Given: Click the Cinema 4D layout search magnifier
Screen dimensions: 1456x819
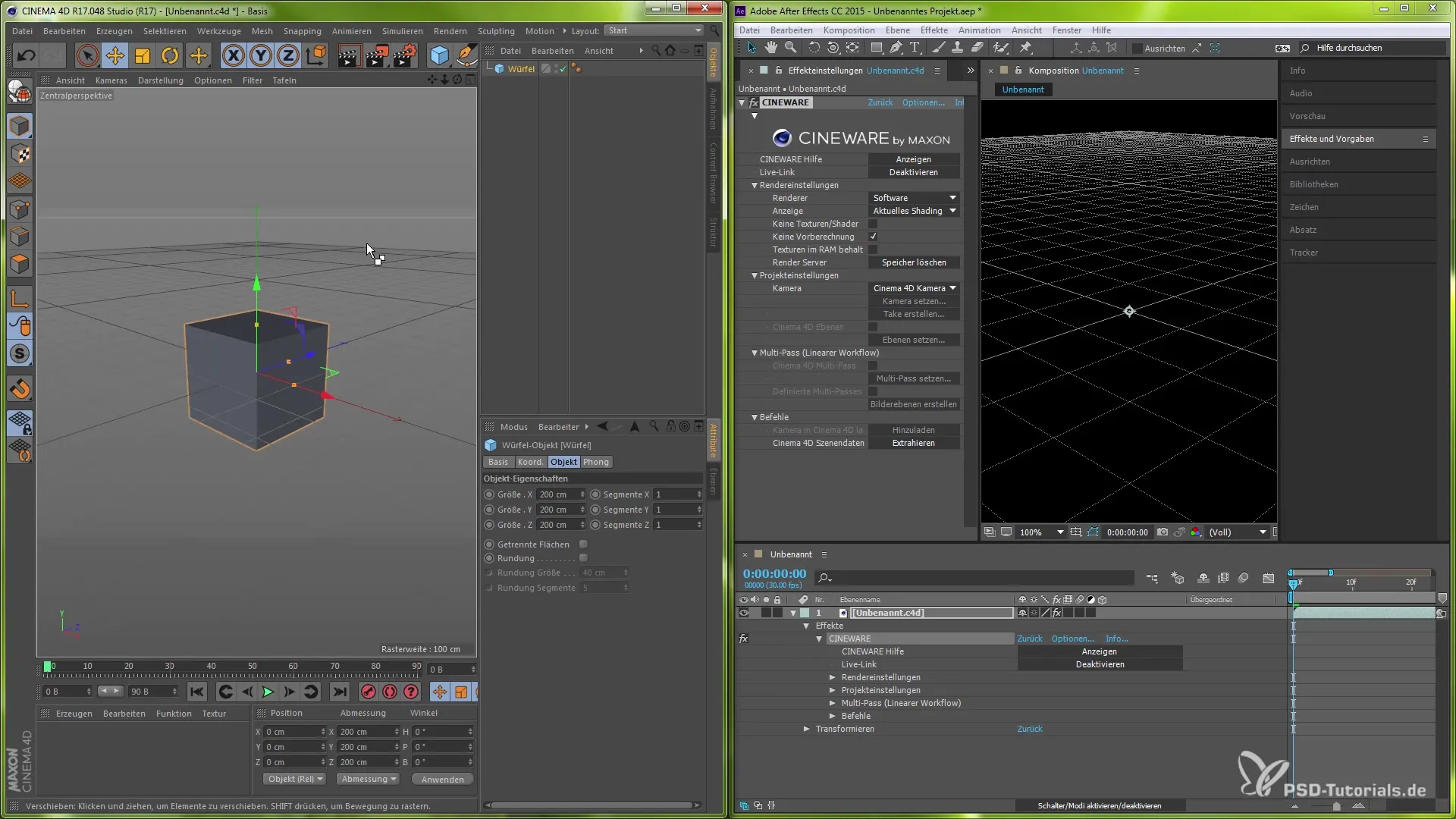Looking at the screenshot, I should [714, 30].
